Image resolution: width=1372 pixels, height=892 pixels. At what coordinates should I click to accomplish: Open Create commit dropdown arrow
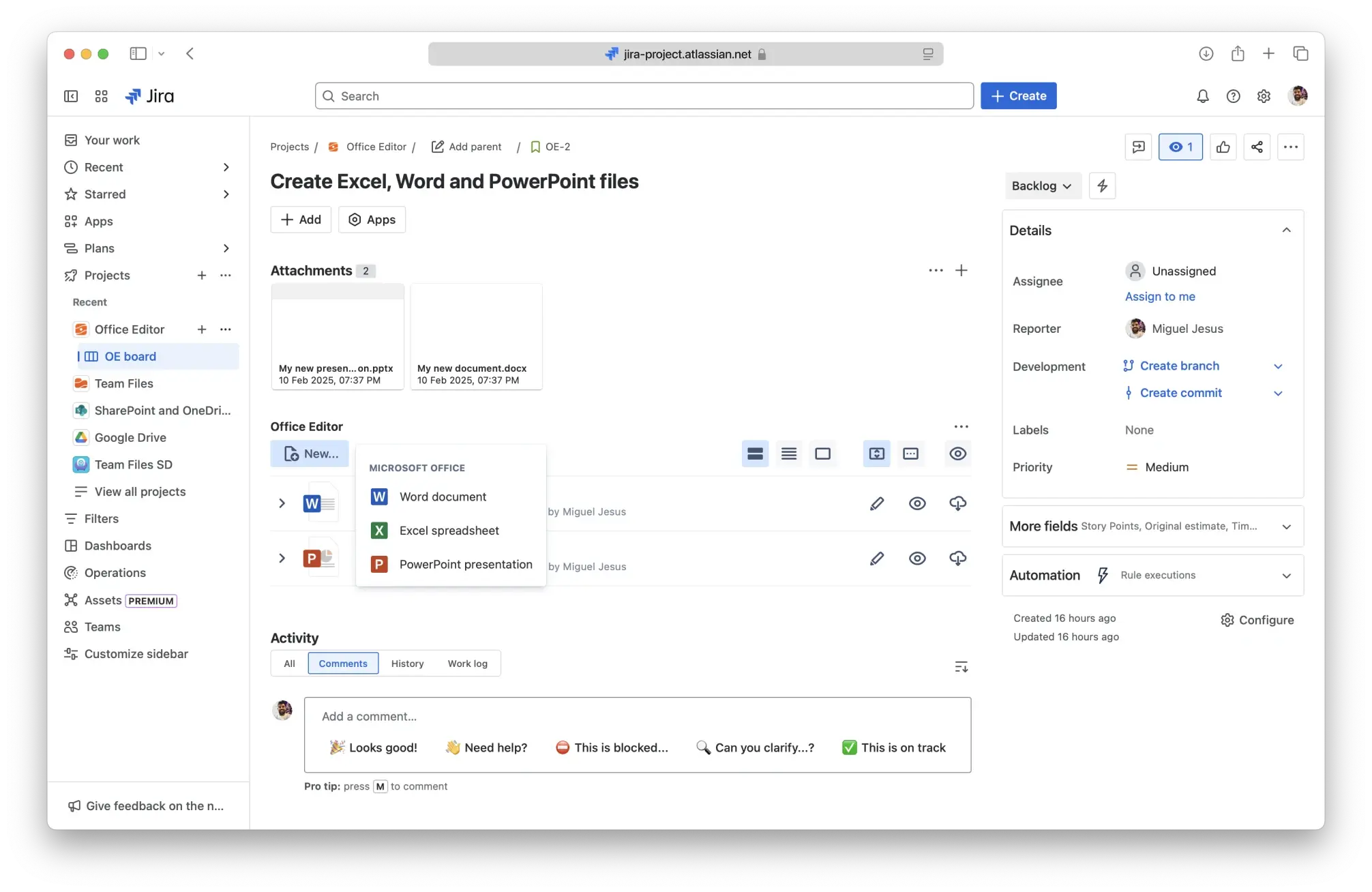coord(1278,393)
